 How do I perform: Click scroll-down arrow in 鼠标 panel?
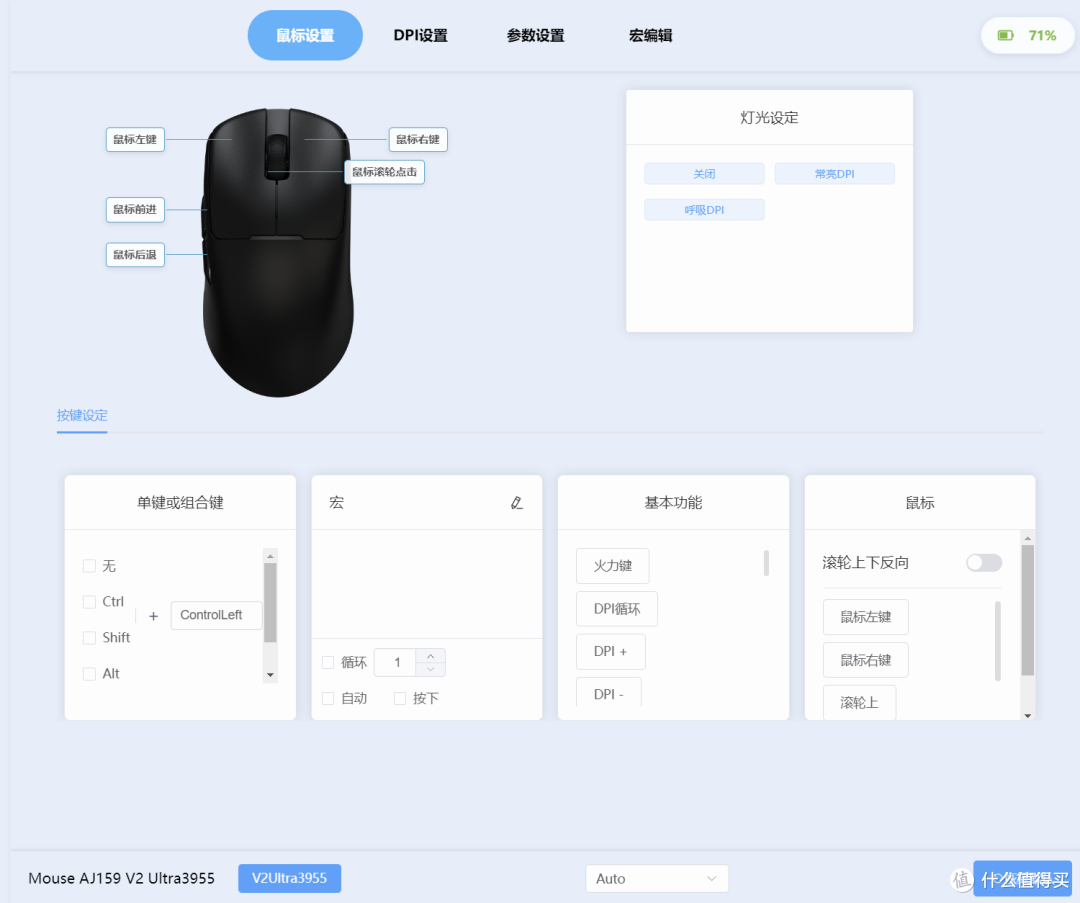coord(1028,716)
